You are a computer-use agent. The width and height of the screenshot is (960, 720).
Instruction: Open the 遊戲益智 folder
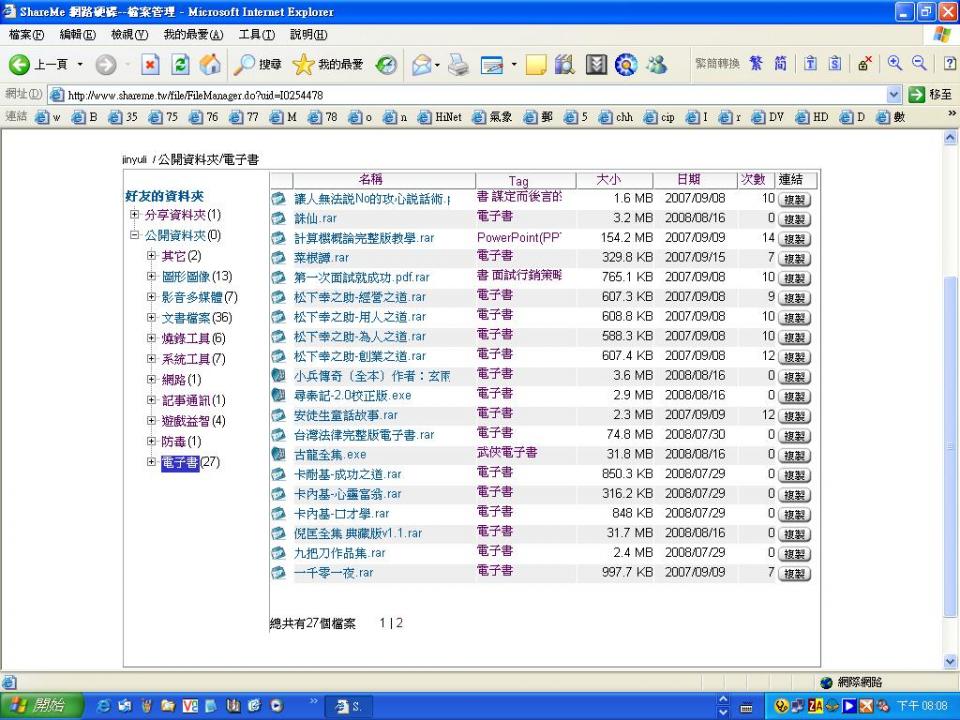click(x=186, y=421)
